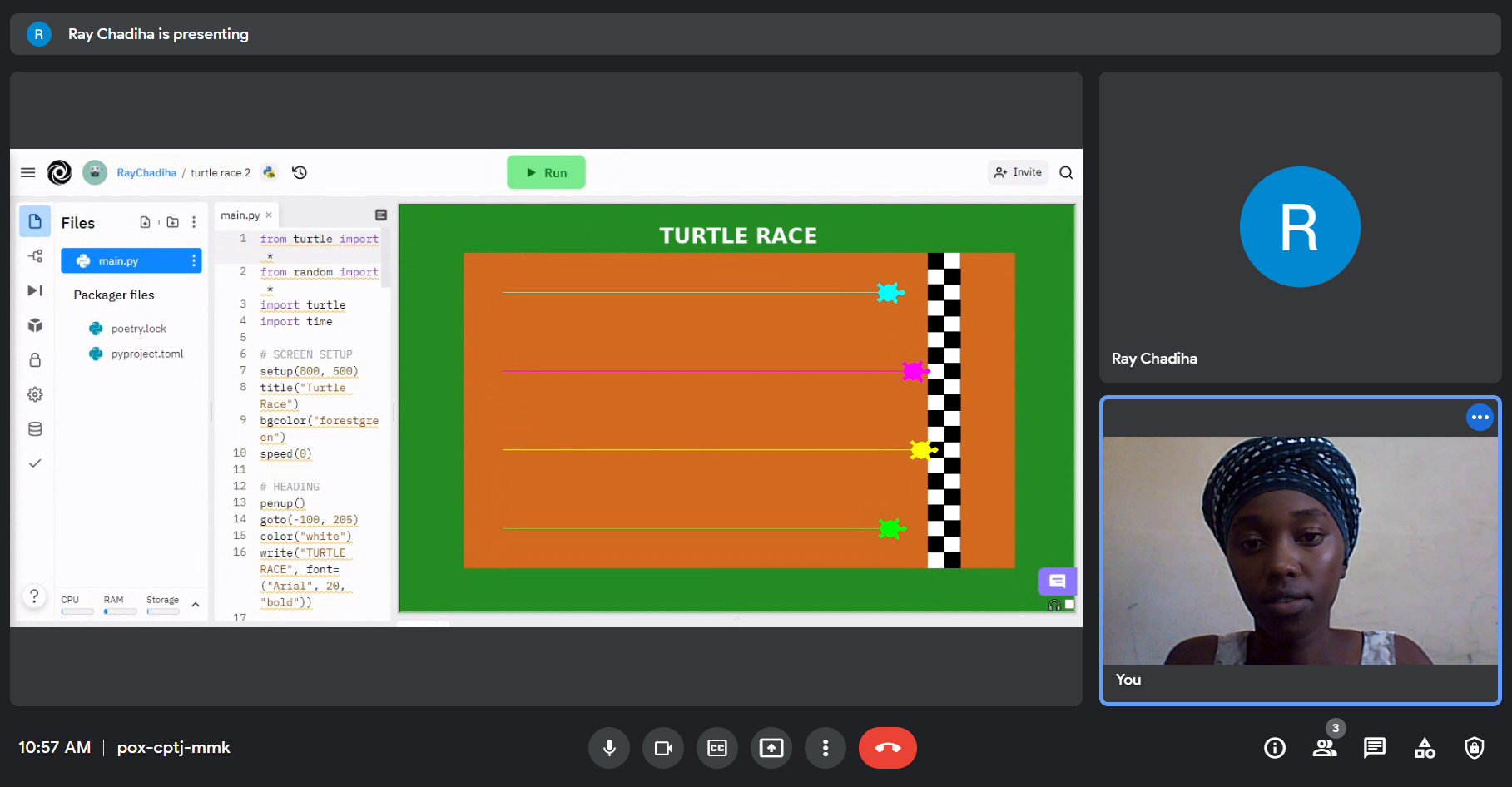This screenshot has height=787, width=1512.
Task: Click the TURTLE RACE heading in output
Action: (738, 236)
